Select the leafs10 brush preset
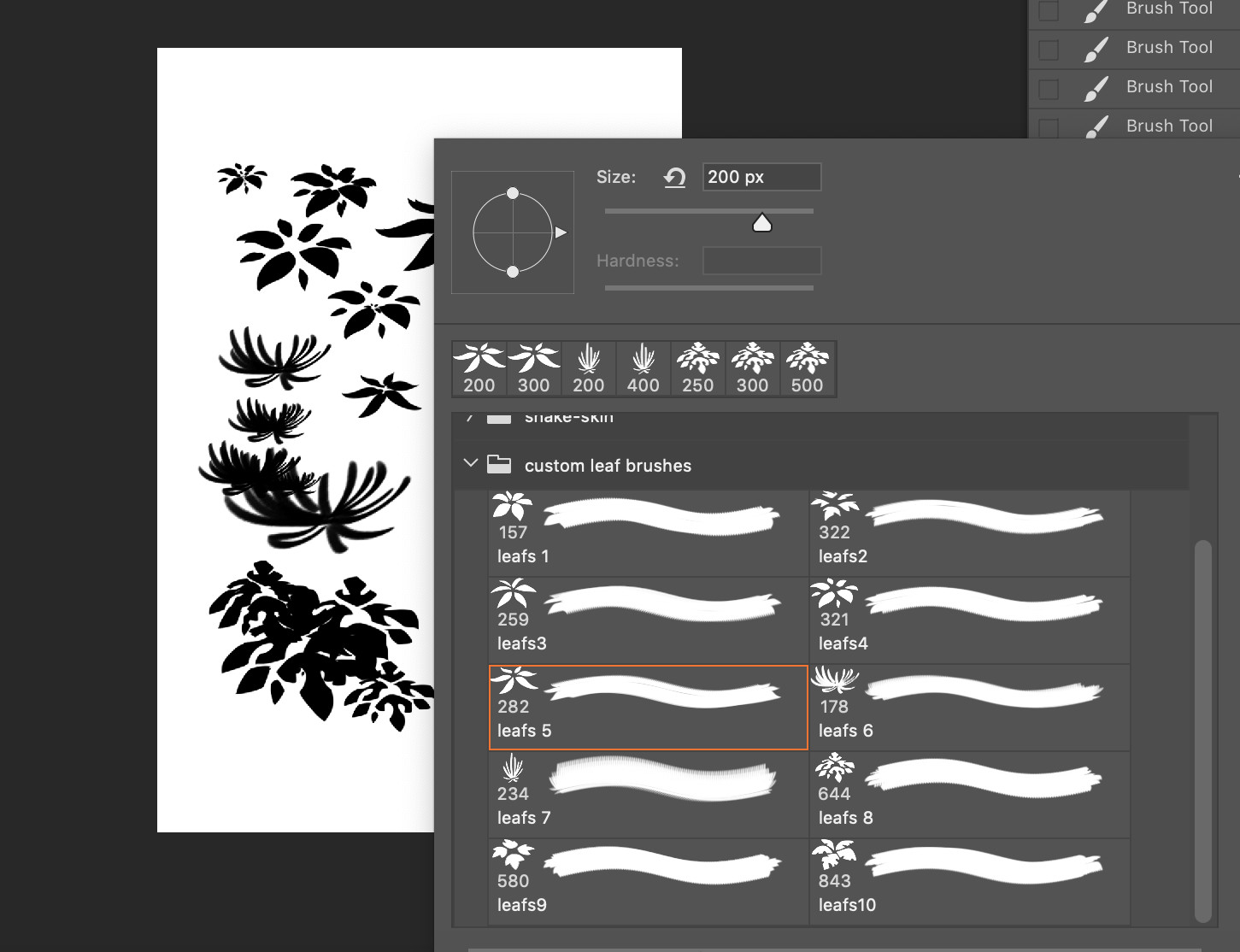 [x=968, y=881]
